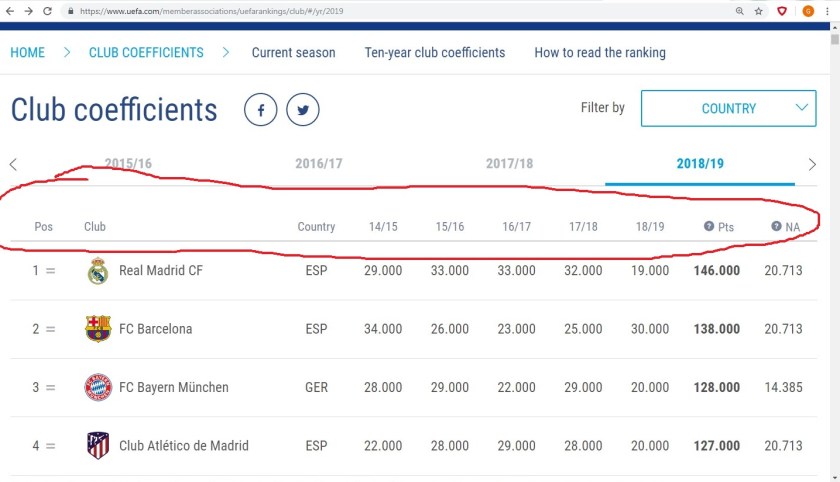The height and width of the screenshot is (482, 840).
Task: Bookmark this page with the star icon
Action: 759,11
